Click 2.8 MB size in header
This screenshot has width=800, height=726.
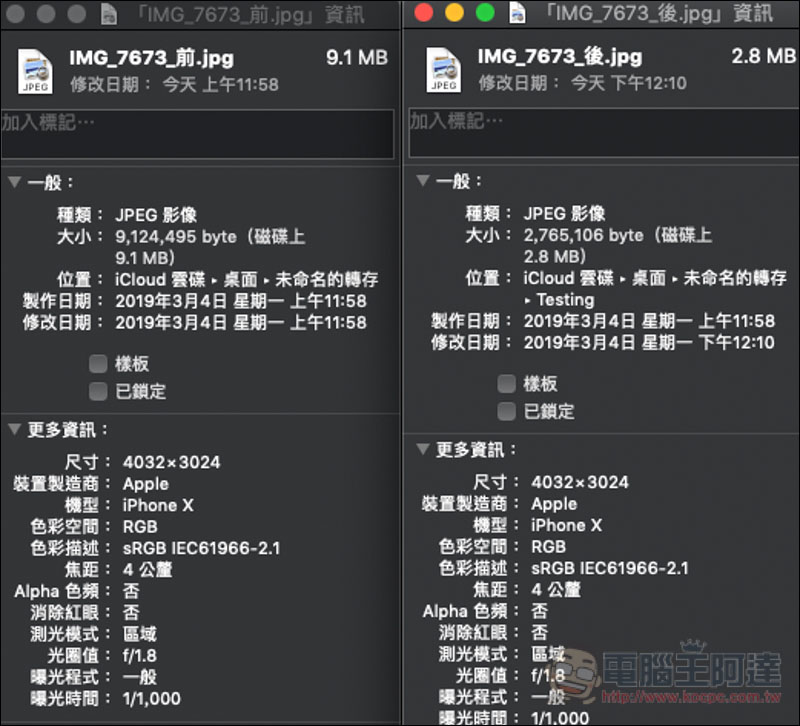coord(763,56)
